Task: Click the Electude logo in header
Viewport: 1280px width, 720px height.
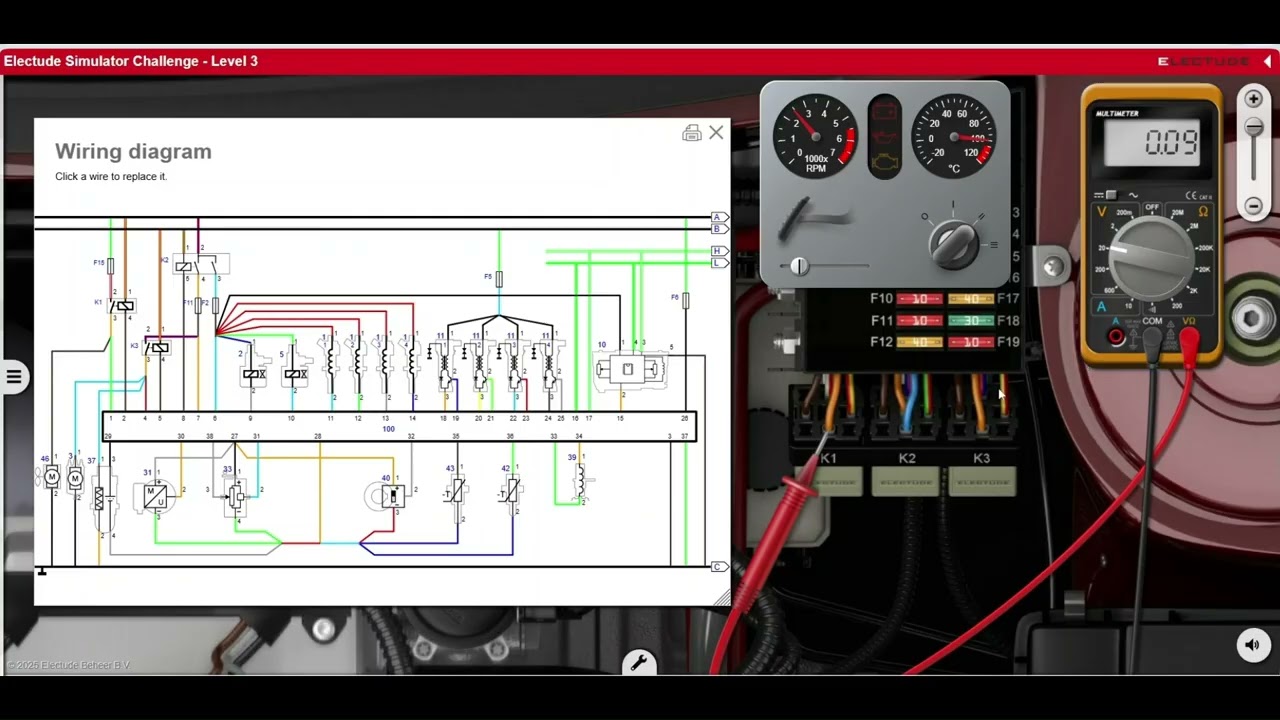Action: 1204,61
